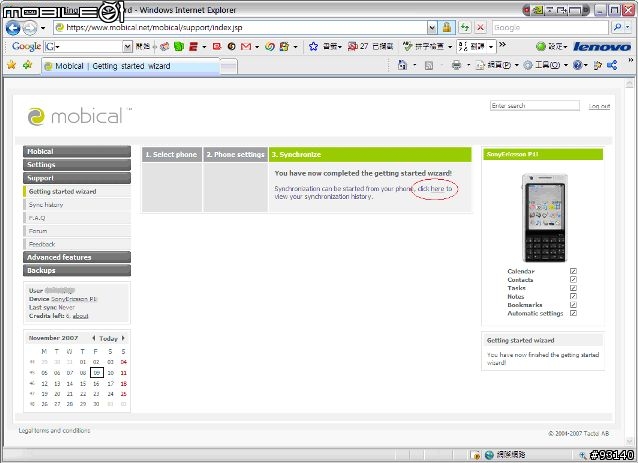
Task: Toggle the Automatic settings checkbox
Action: [x=573, y=313]
